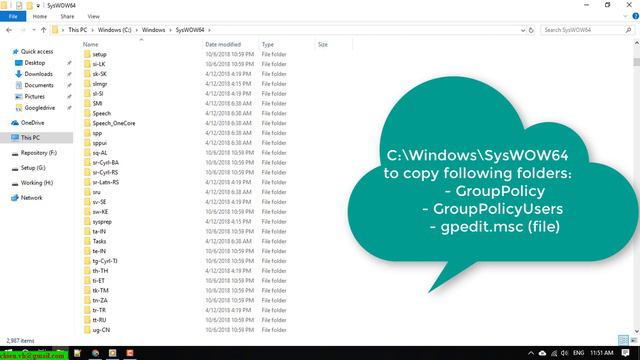Expand the chevron after SysWOW64 breadcrumb

(209, 30)
